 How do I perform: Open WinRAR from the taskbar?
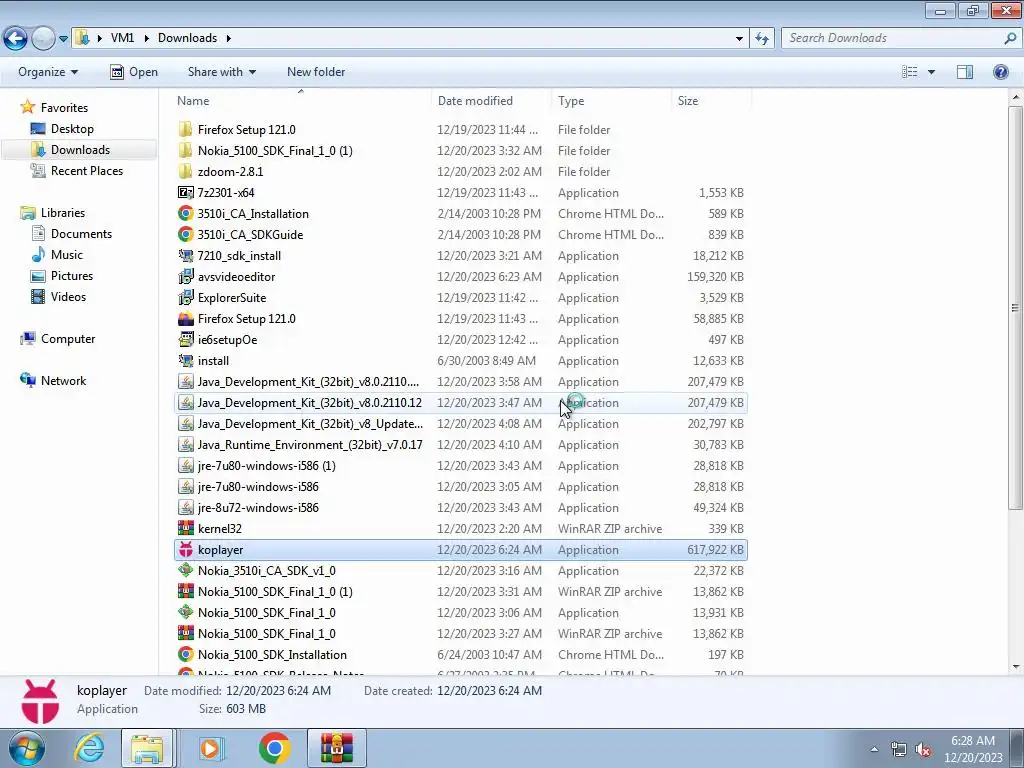point(337,748)
